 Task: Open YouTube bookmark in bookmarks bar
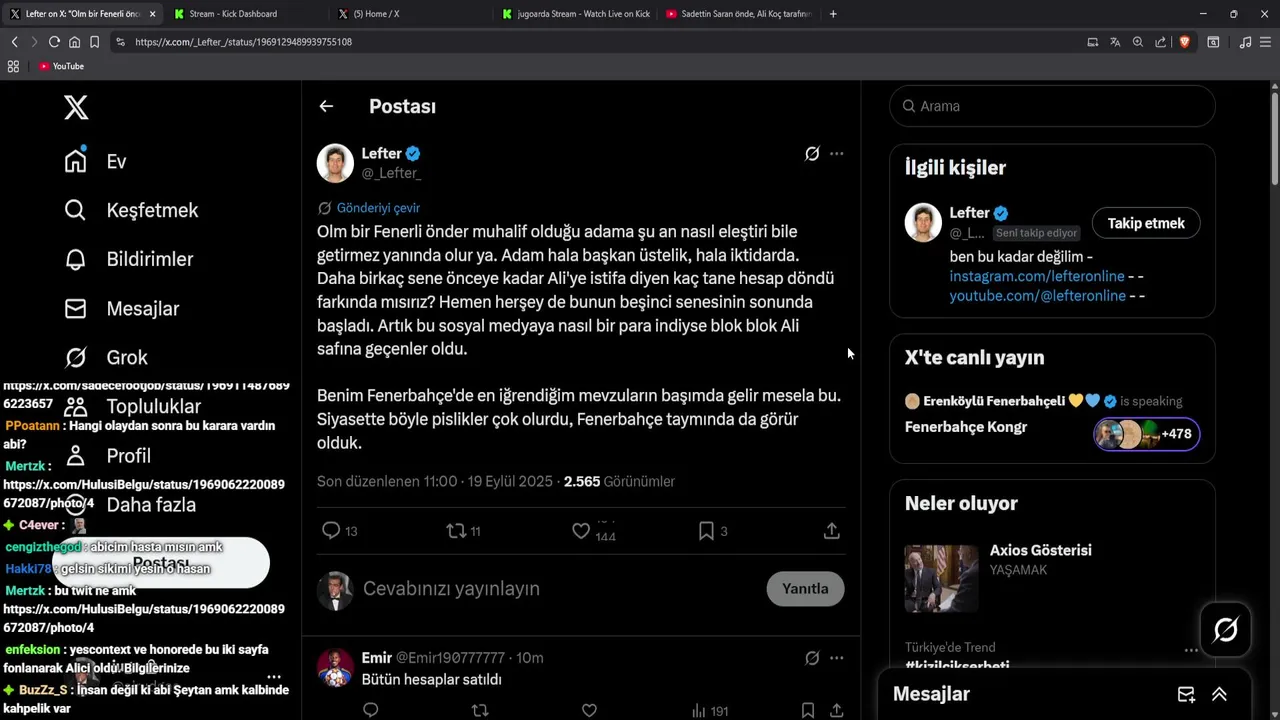(61, 66)
